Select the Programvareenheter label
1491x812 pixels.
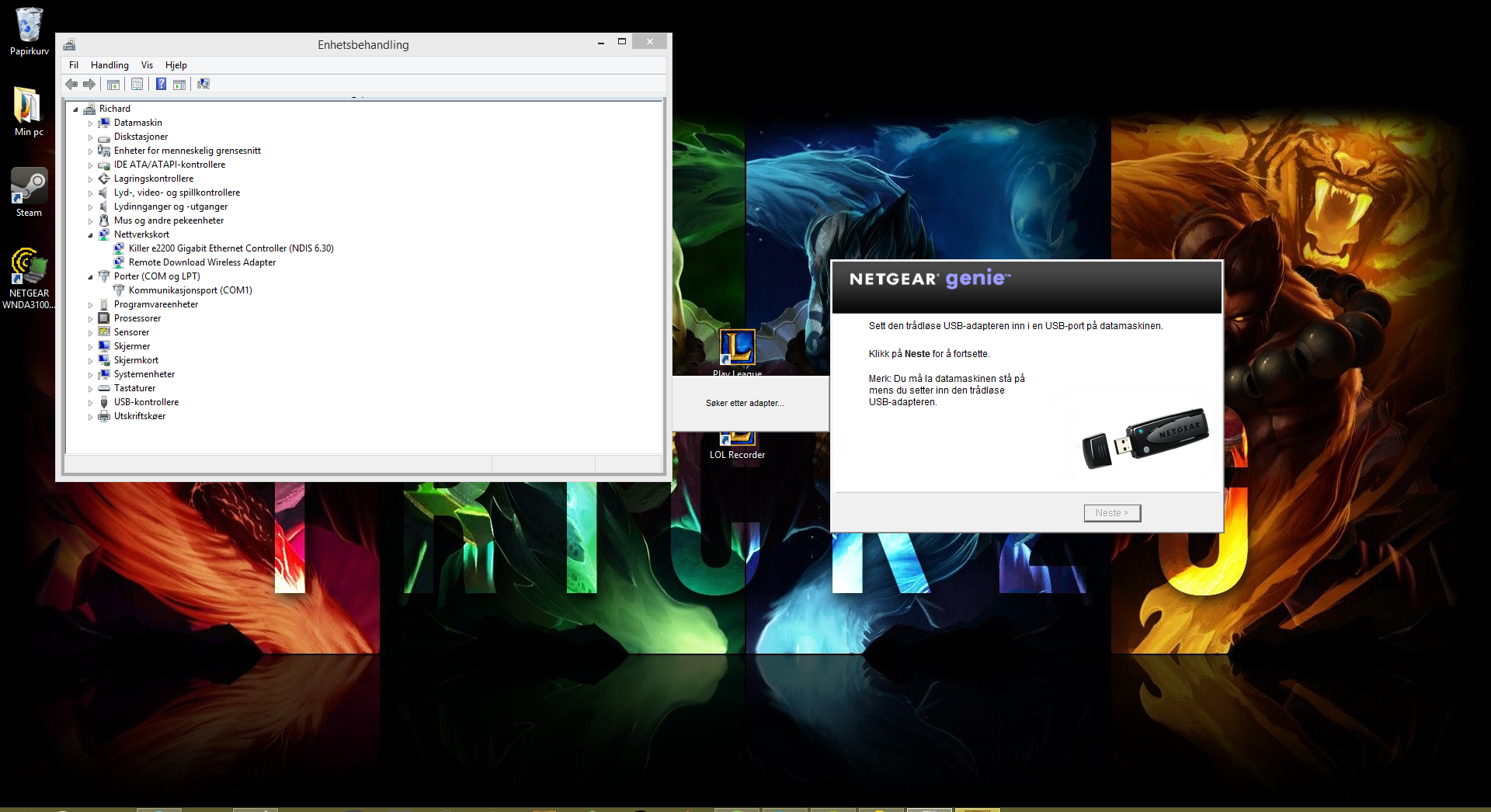click(156, 304)
